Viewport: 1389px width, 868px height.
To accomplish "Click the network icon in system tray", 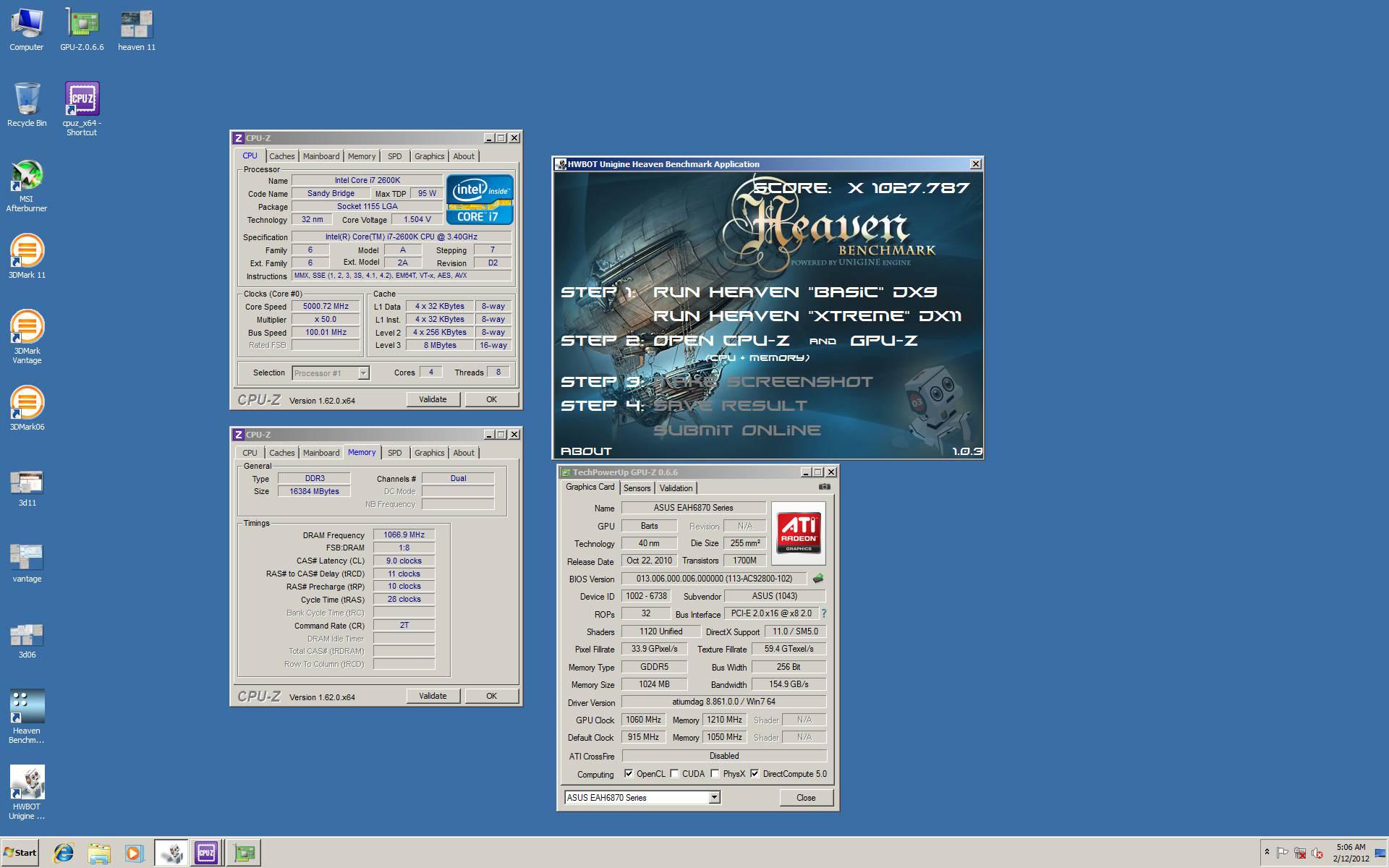I will (1300, 853).
